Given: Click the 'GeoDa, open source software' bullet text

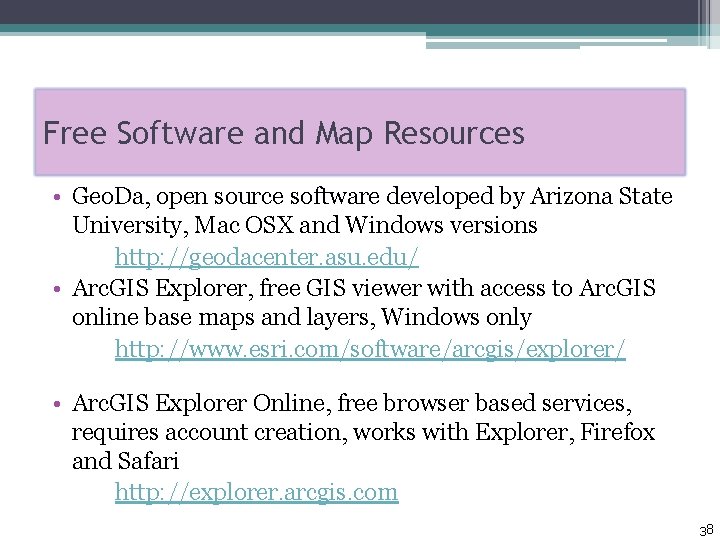Looking at the screenshot, I should tap(372, 197).
